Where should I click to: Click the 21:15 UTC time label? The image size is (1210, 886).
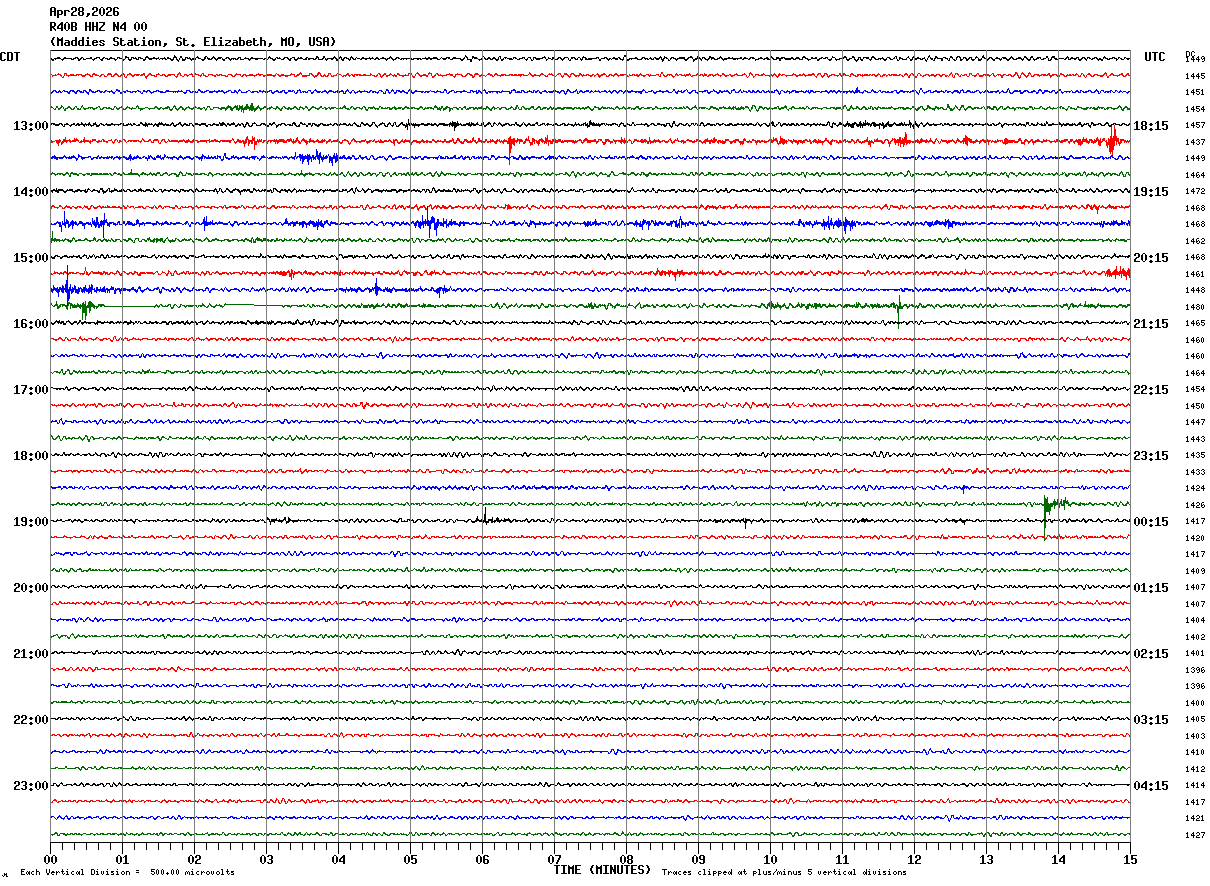[x=1150, y=323]
